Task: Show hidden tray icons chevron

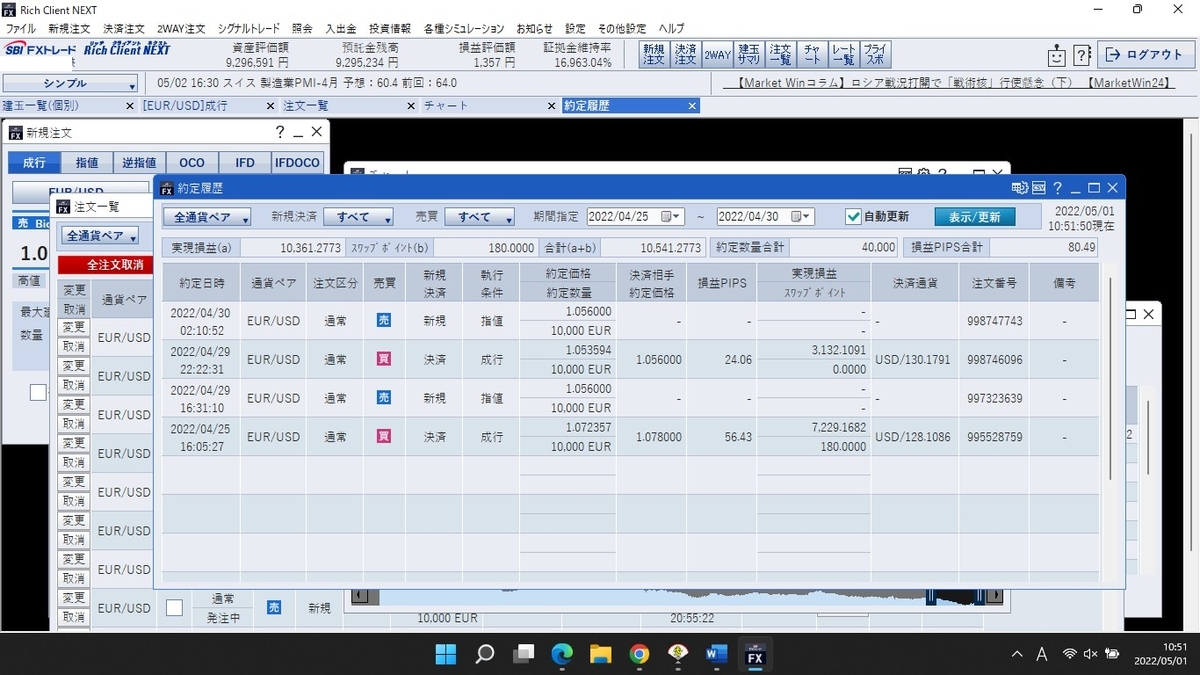Action: [x=1017, y=654]
